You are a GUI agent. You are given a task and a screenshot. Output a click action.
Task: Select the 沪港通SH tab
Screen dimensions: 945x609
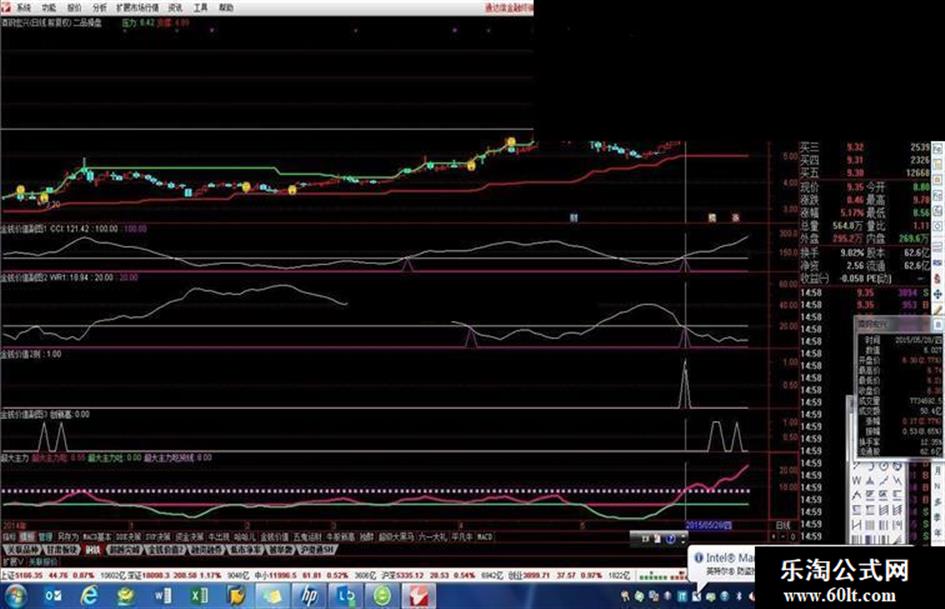pos(317,550)
